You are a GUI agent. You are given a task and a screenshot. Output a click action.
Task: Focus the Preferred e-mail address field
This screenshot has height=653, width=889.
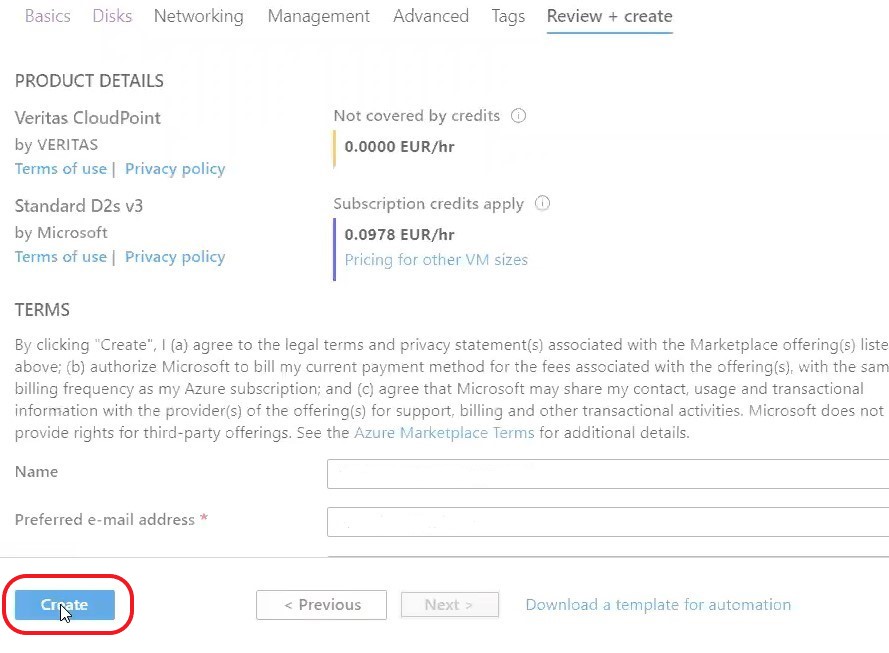point(608,521)
